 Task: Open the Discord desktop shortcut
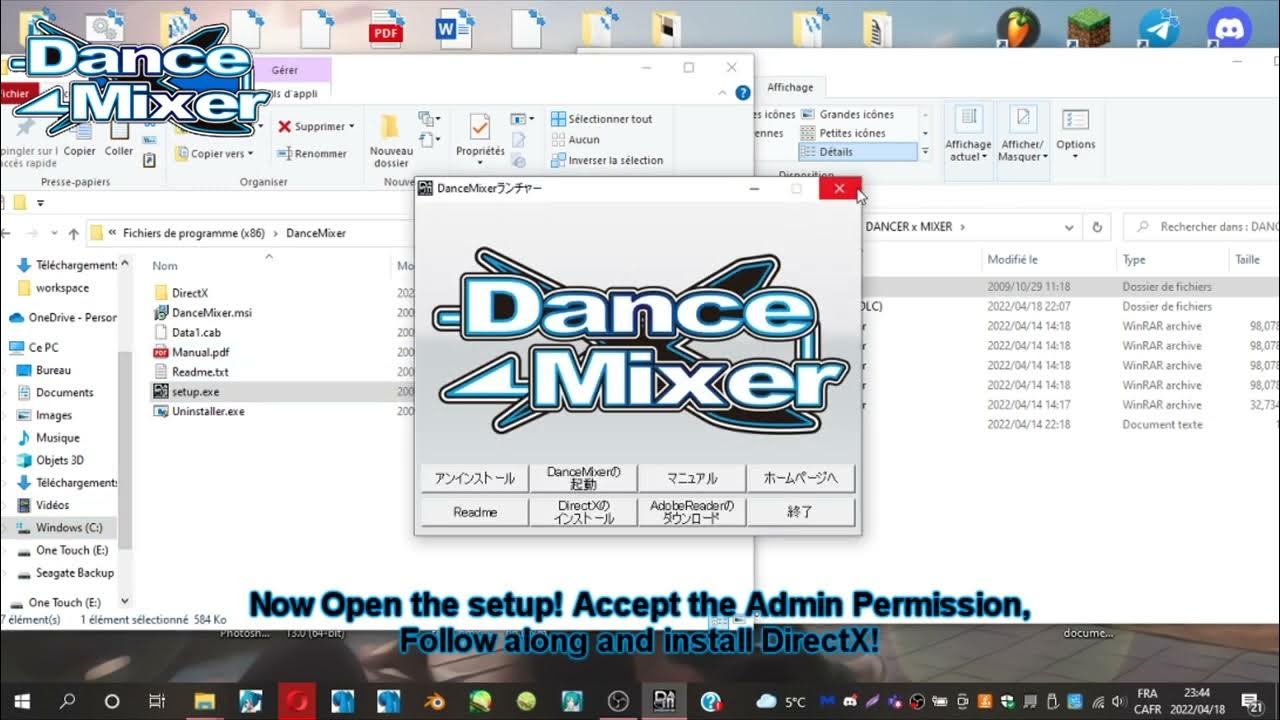click(1229, 28)
